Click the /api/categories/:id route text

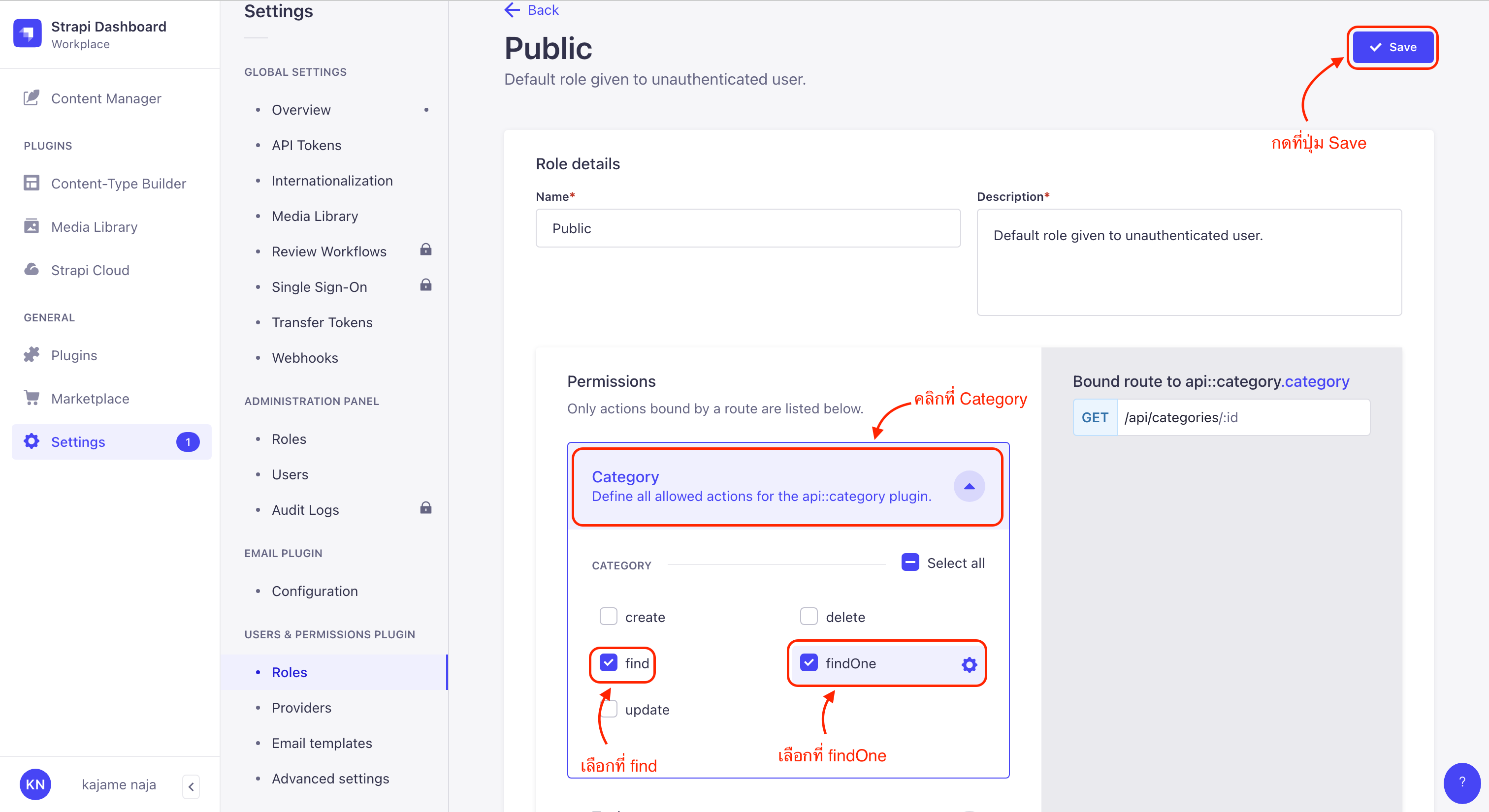(x=1180, y=417)
